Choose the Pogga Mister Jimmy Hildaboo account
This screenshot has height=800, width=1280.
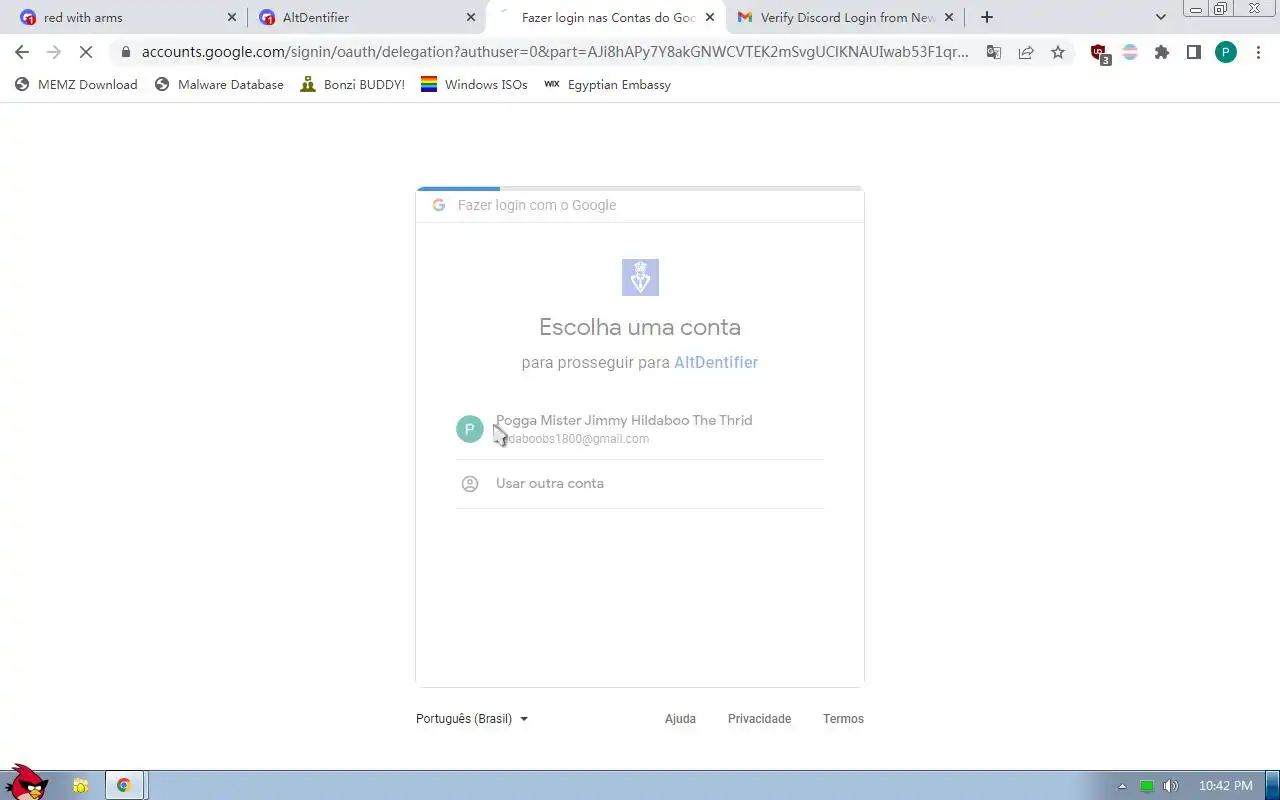click(x=640, y=429)
